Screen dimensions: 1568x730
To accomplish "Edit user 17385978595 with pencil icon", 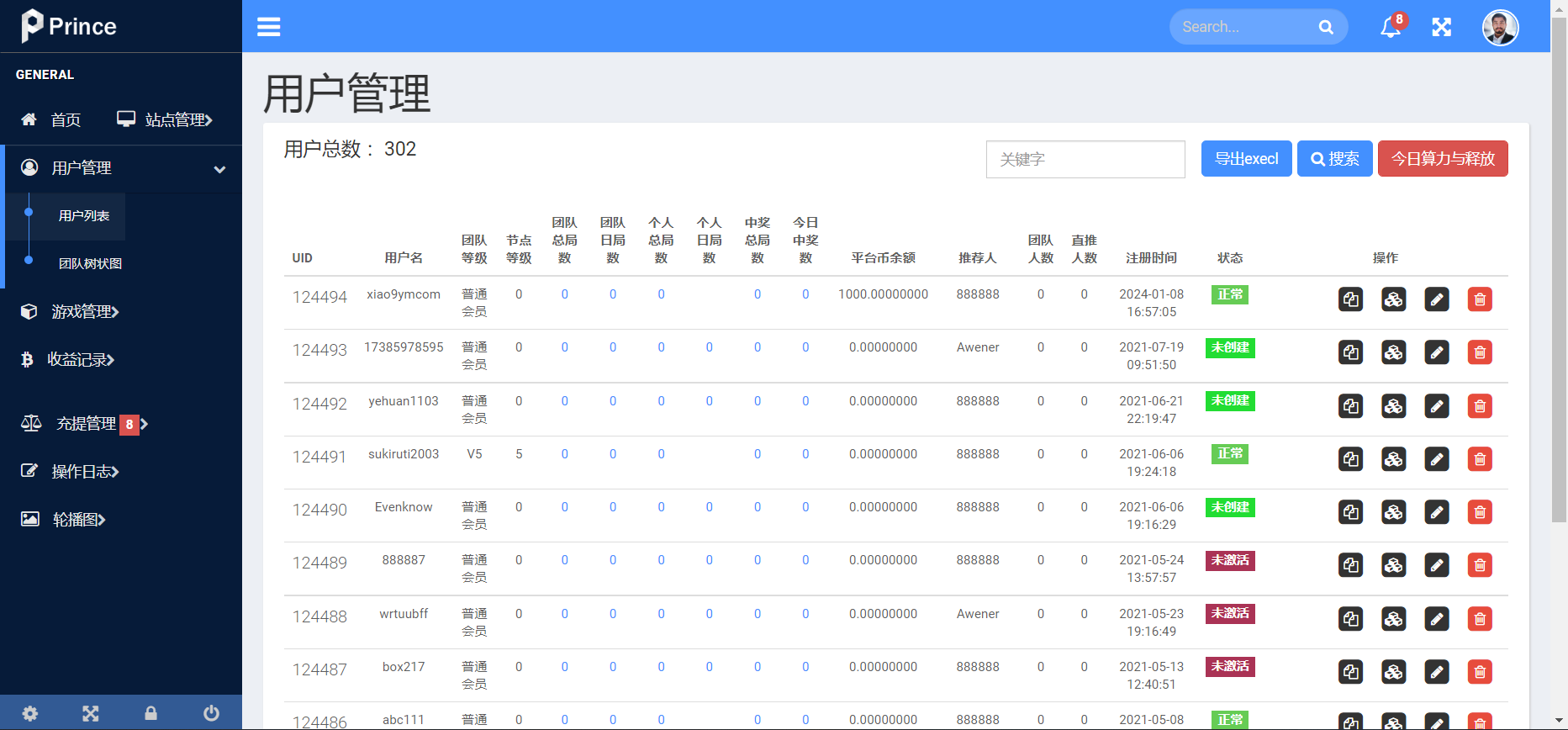I will click(1437, 352).
